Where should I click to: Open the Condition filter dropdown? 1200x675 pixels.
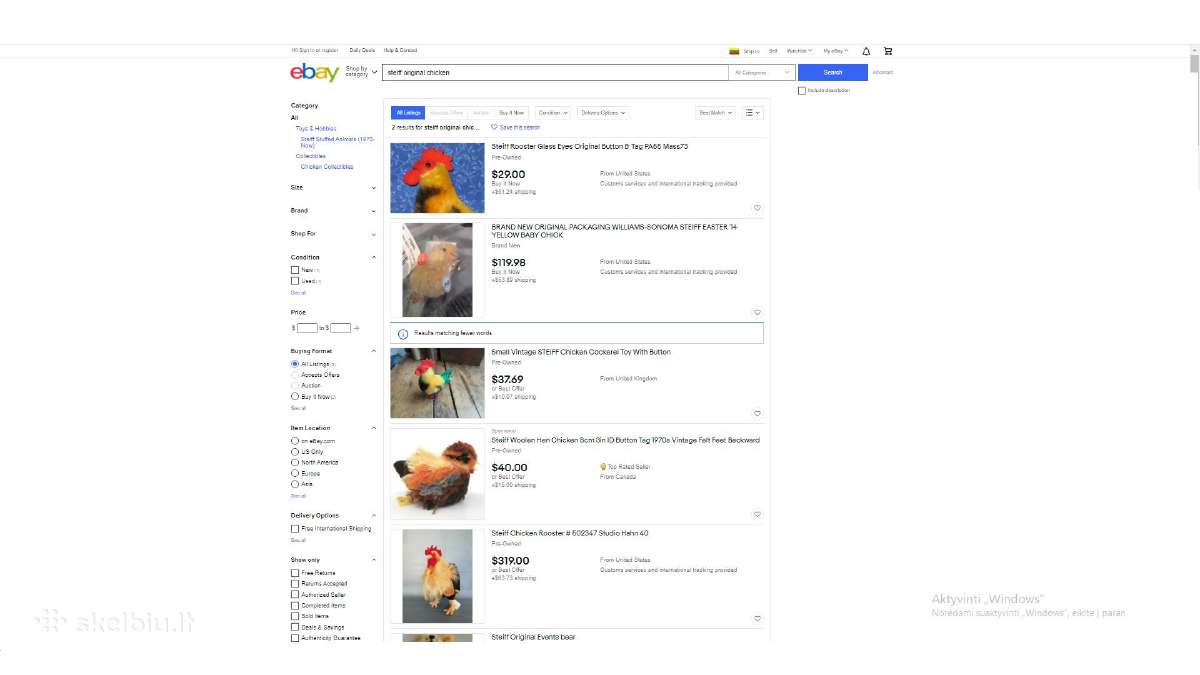553,113
